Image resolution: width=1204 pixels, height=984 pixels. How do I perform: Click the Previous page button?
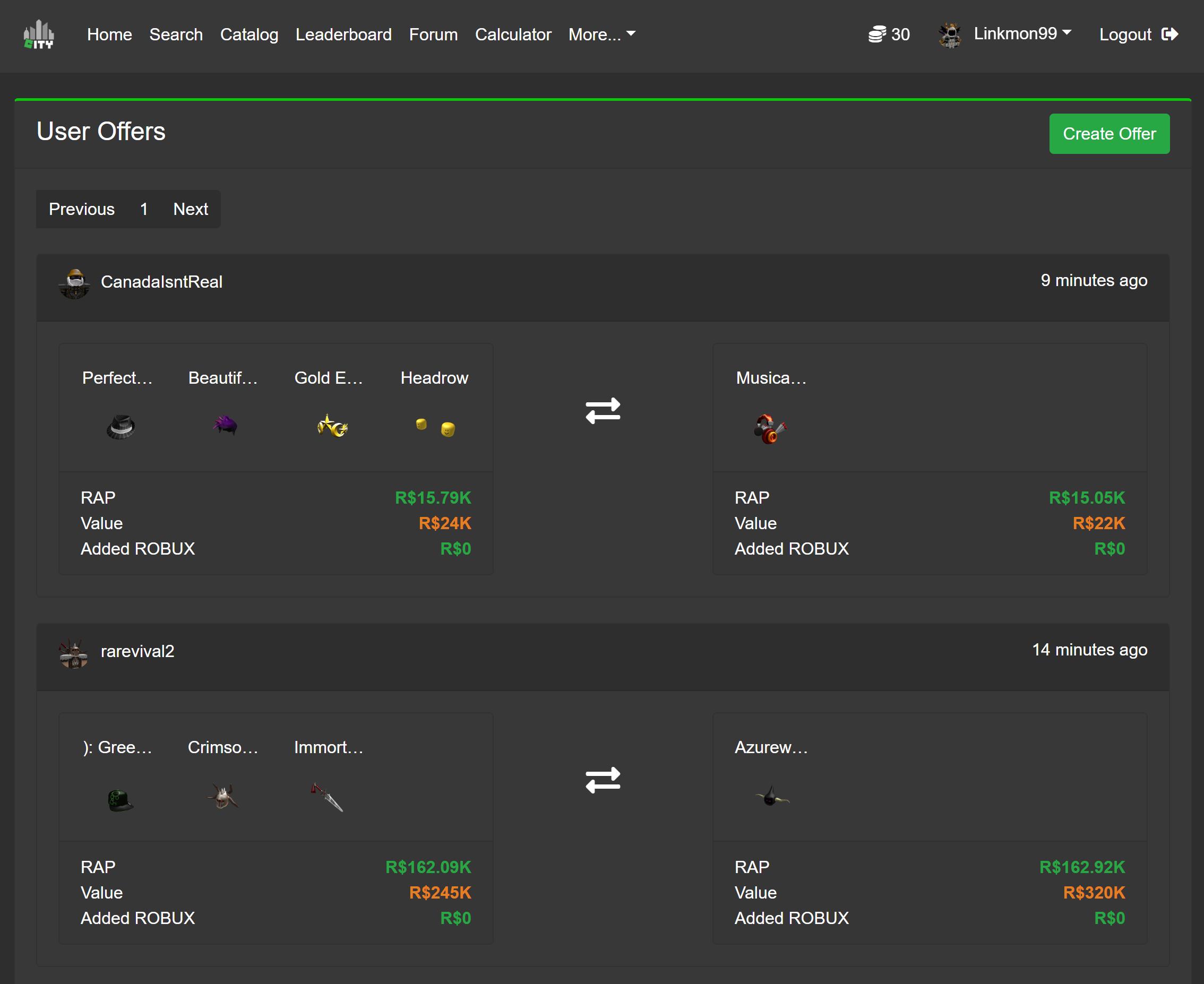[x=82, y=209]
